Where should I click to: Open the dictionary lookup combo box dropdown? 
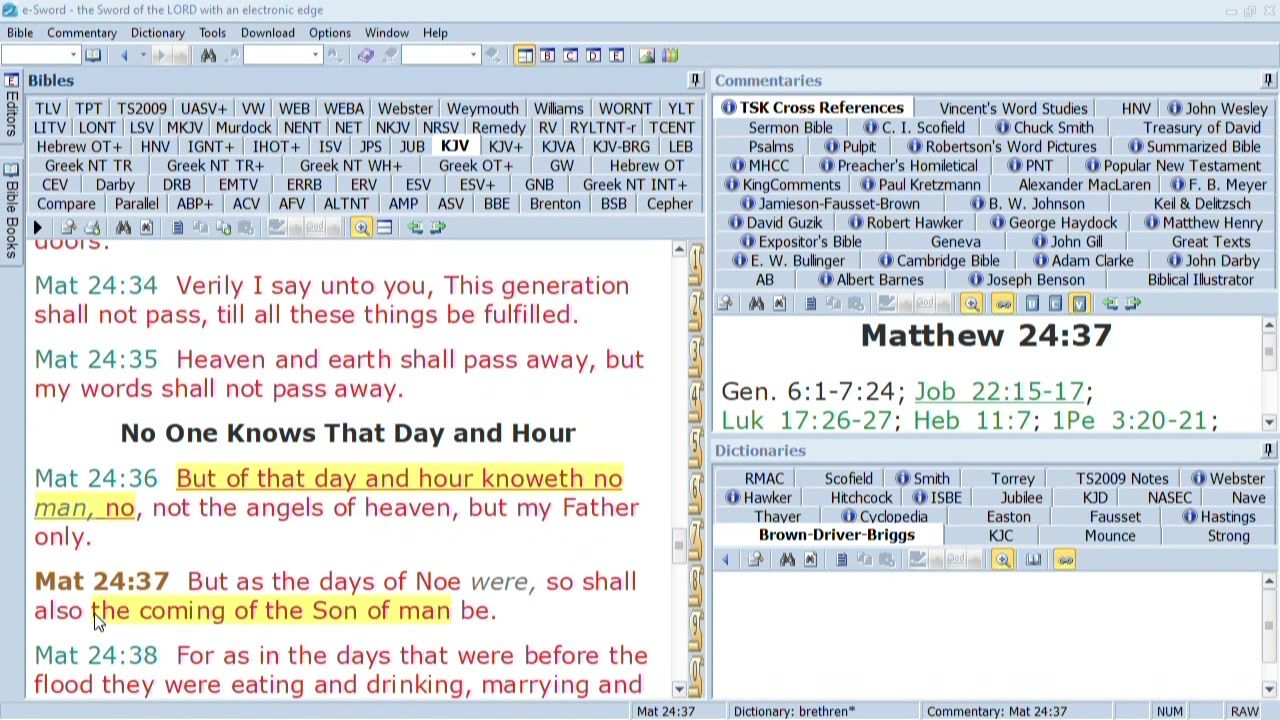point(473,56)
